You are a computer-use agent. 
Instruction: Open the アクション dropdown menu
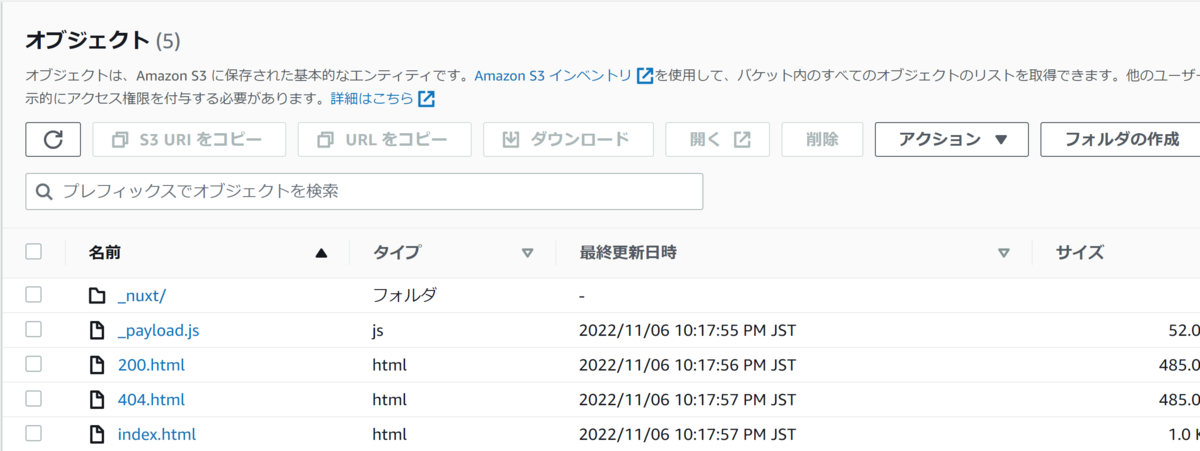click(951, 140)
